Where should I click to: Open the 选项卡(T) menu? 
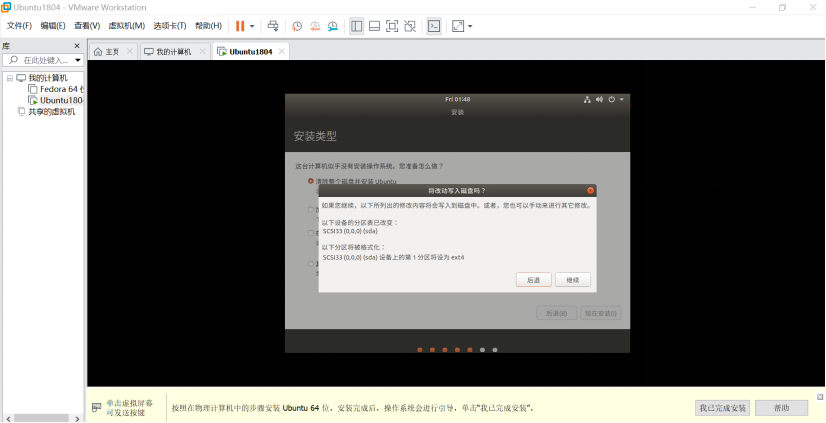(x=170, y=26)
